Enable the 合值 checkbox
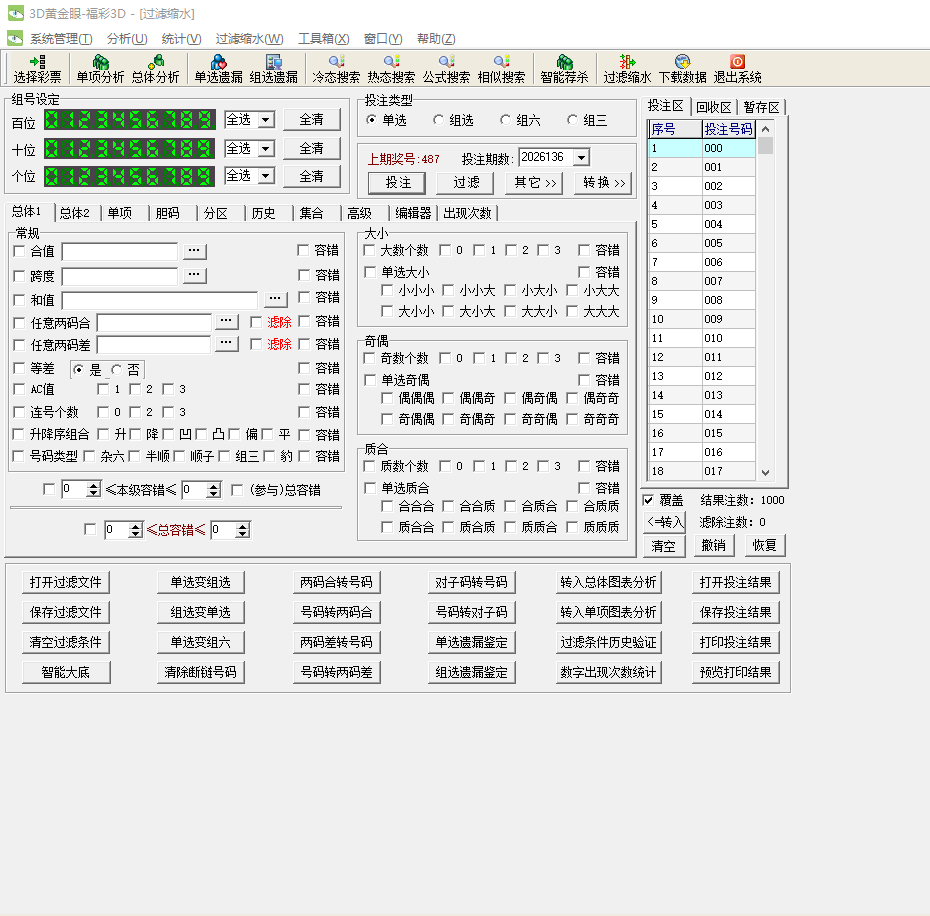The height and width of the screenshot is (916, 930). 19,251
